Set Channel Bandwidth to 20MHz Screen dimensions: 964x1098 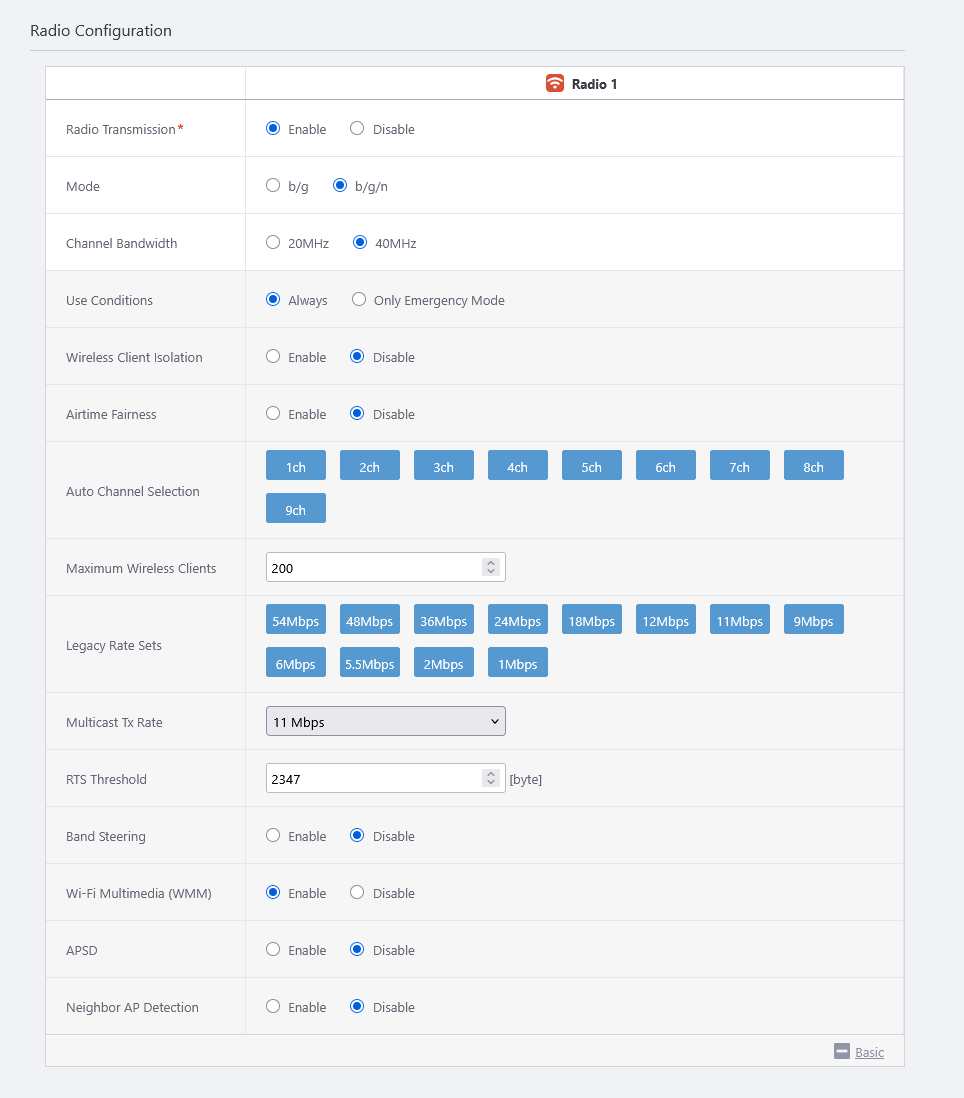pyautogui.click(x=273, y=243)
